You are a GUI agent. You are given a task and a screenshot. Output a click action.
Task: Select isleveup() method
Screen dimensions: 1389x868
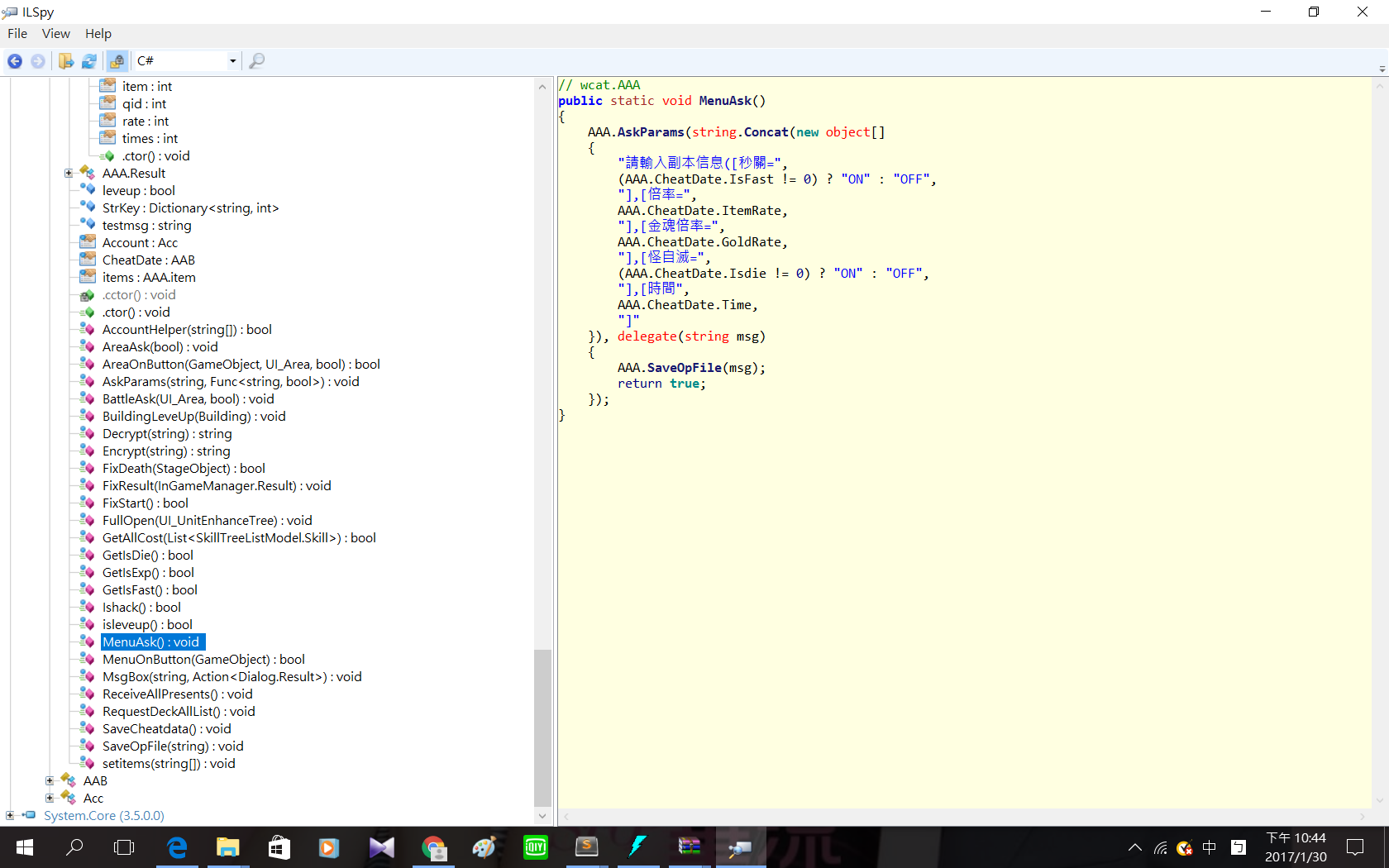coord(147,625)
